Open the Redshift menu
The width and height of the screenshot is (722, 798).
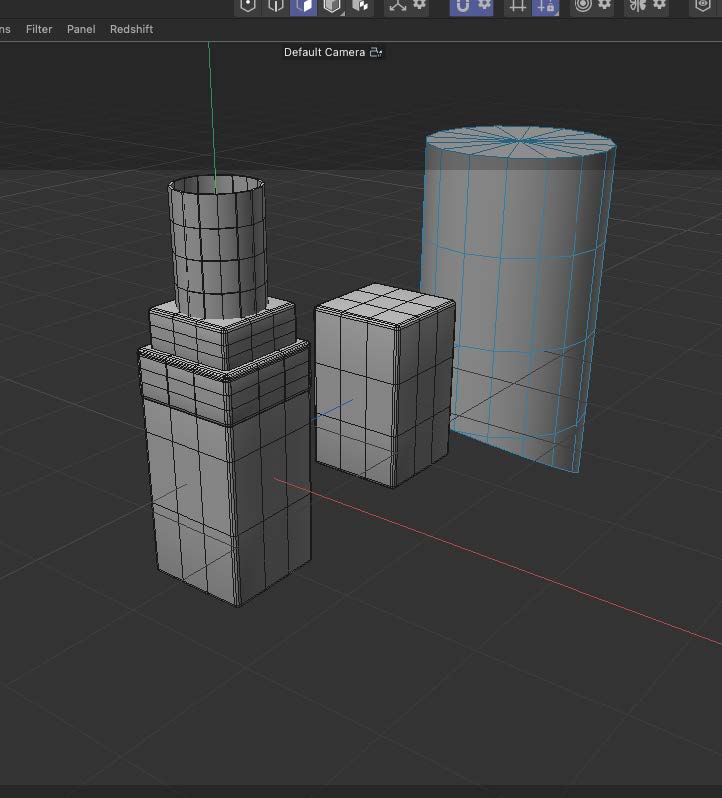(131, 29)
